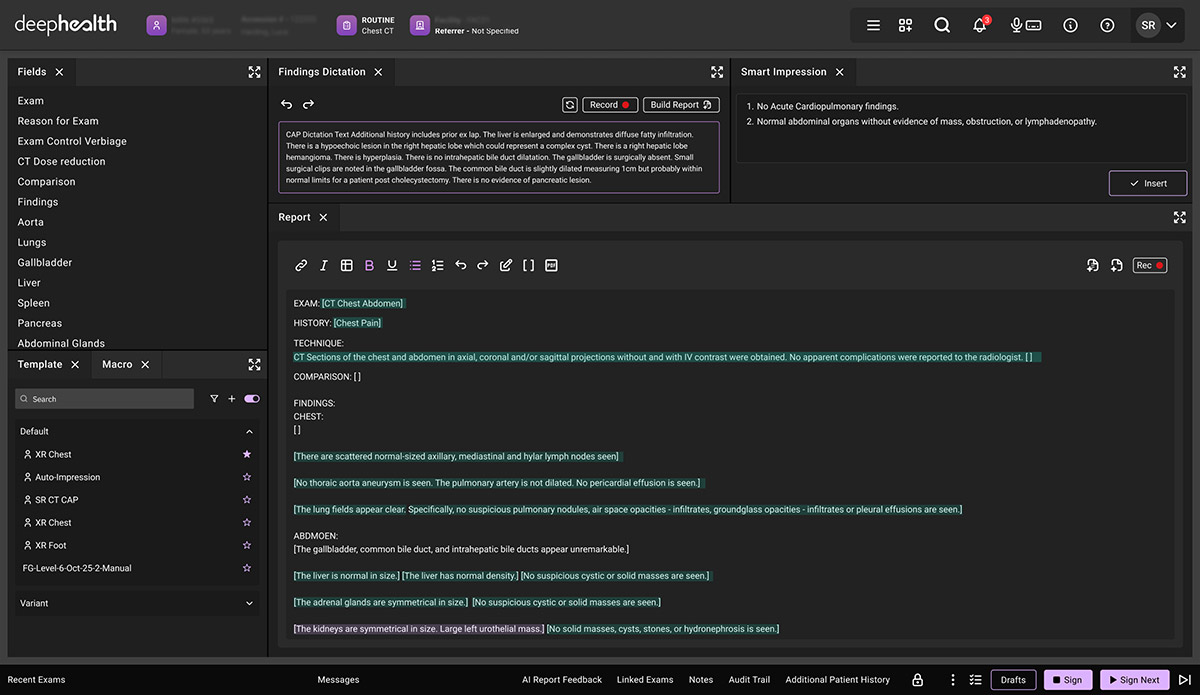Open Recent Exams in bottom bar

point(36,680)
